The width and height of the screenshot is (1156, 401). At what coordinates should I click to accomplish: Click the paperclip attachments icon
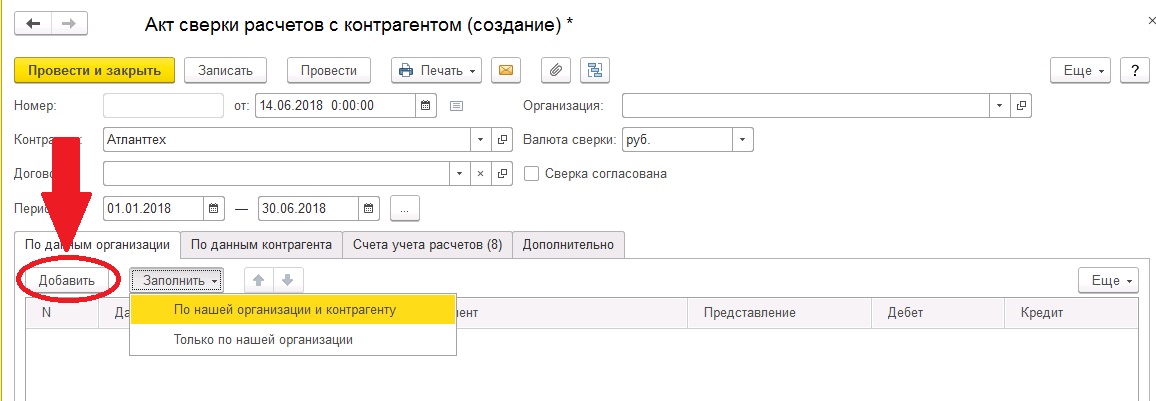pos(555,70)
